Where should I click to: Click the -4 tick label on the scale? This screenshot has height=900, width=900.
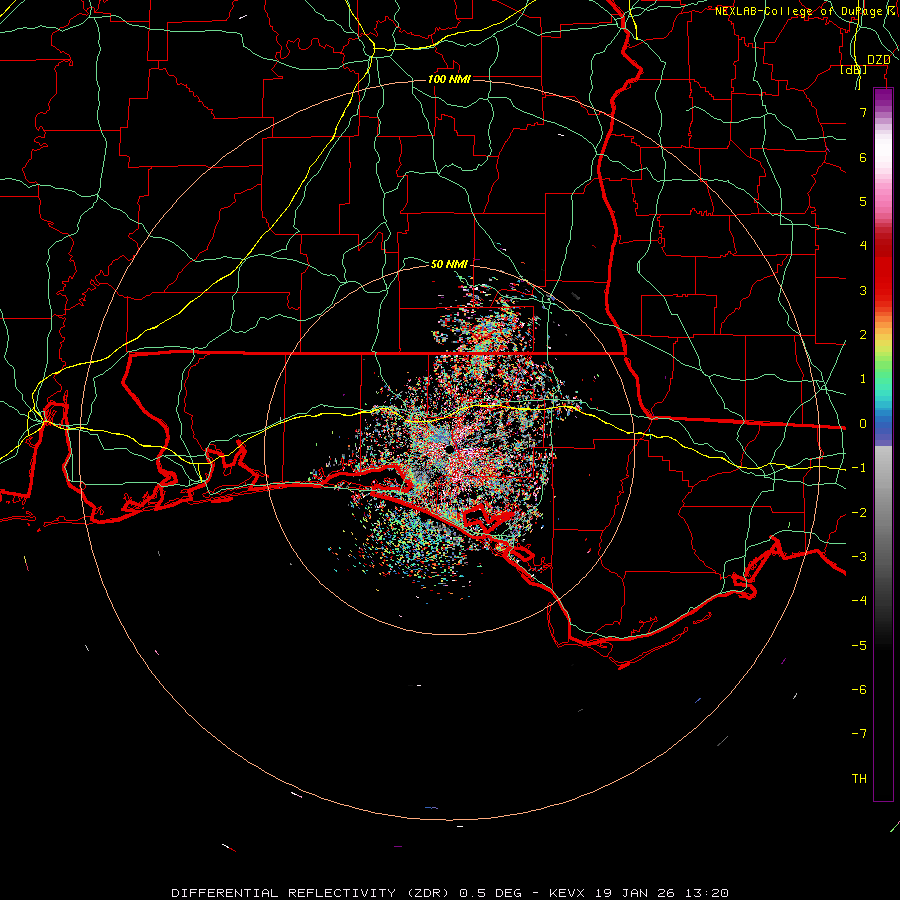859,600
